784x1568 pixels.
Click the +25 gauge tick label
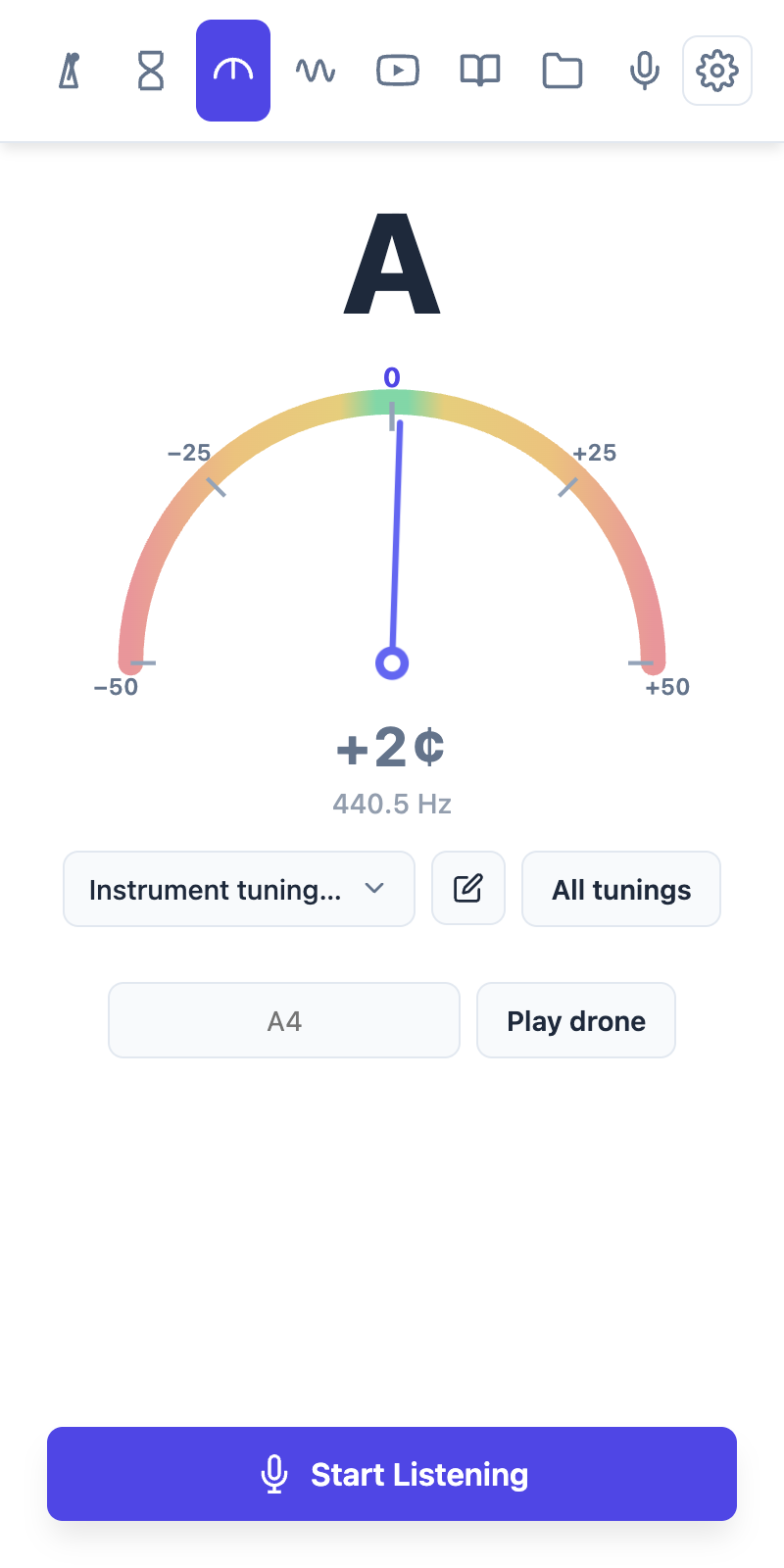pyautogui.click(x=595, y=453)
